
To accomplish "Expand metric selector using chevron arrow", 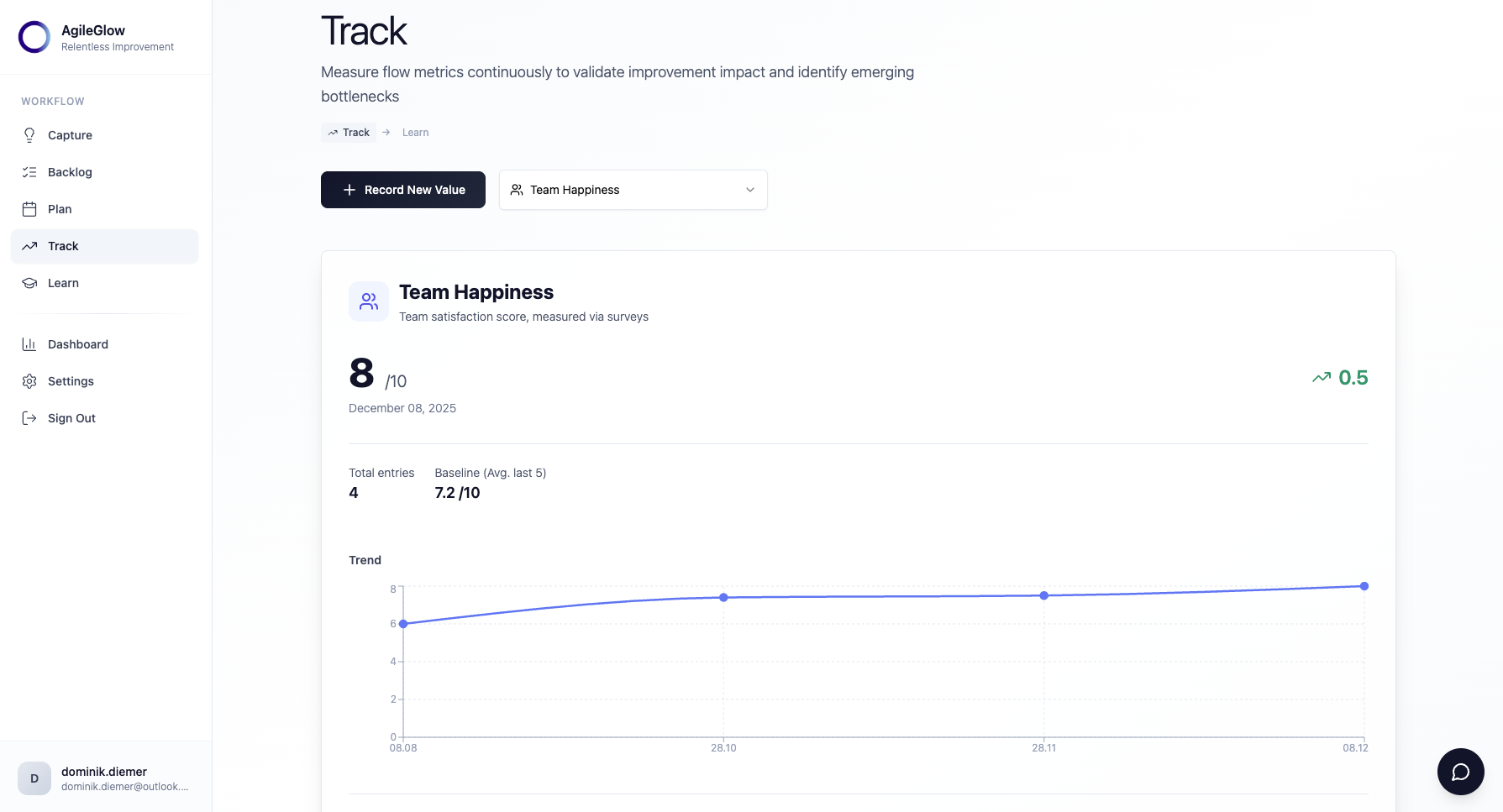I will point(750,190).
